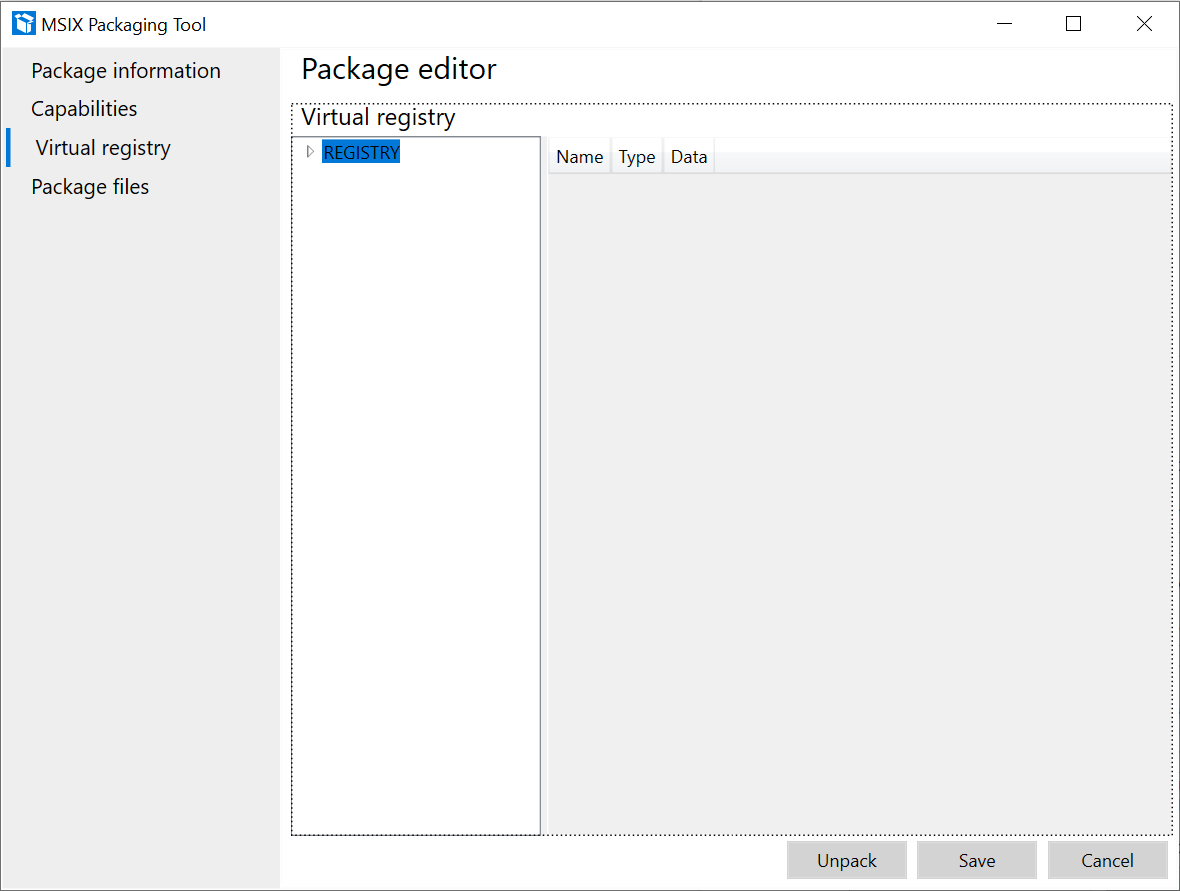1180x891 pixels.
Task: Minimize the MSIX Packaging Tool window
Action: point(1004,24)
